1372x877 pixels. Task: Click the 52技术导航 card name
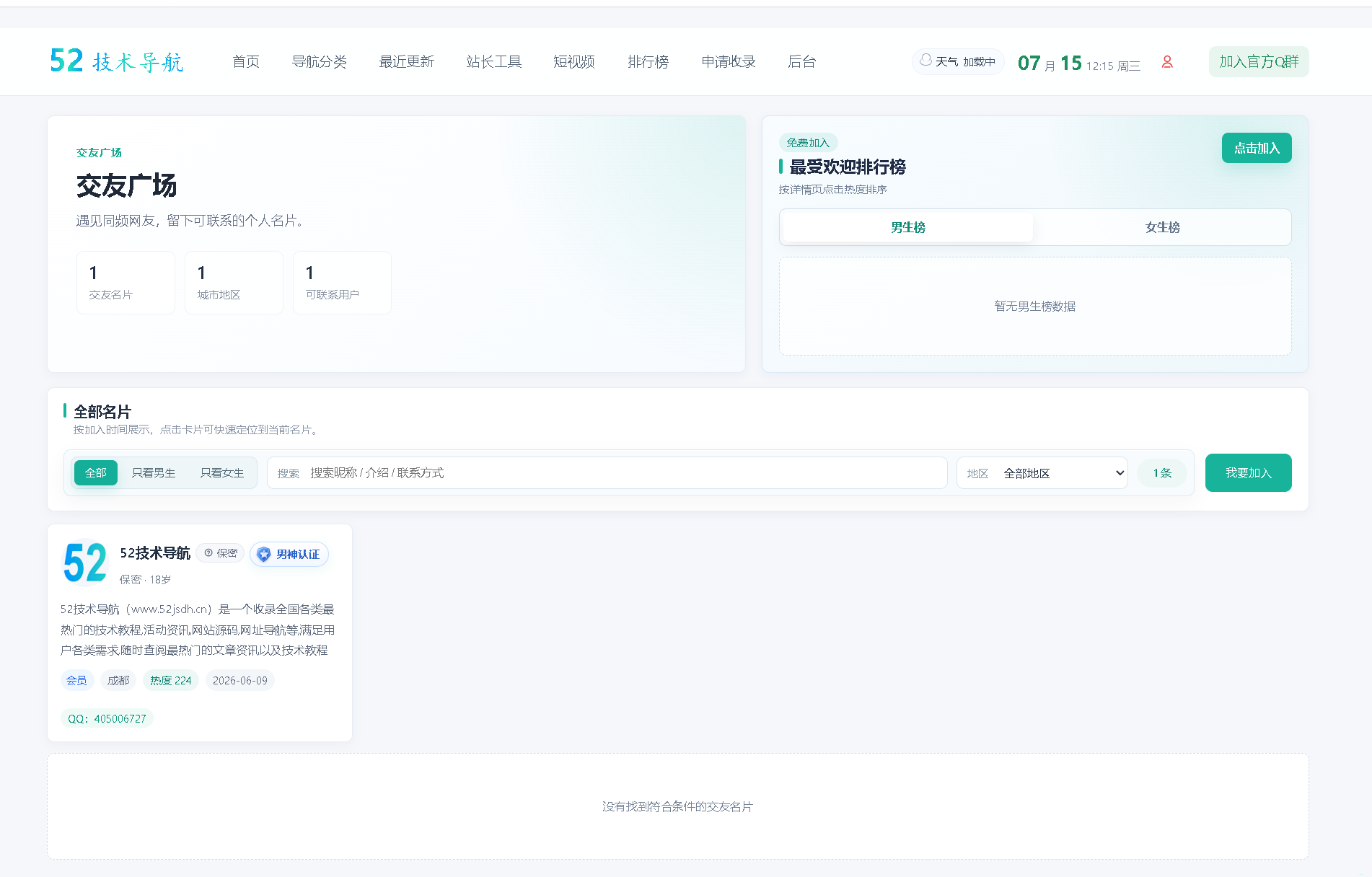pos(155,553)
